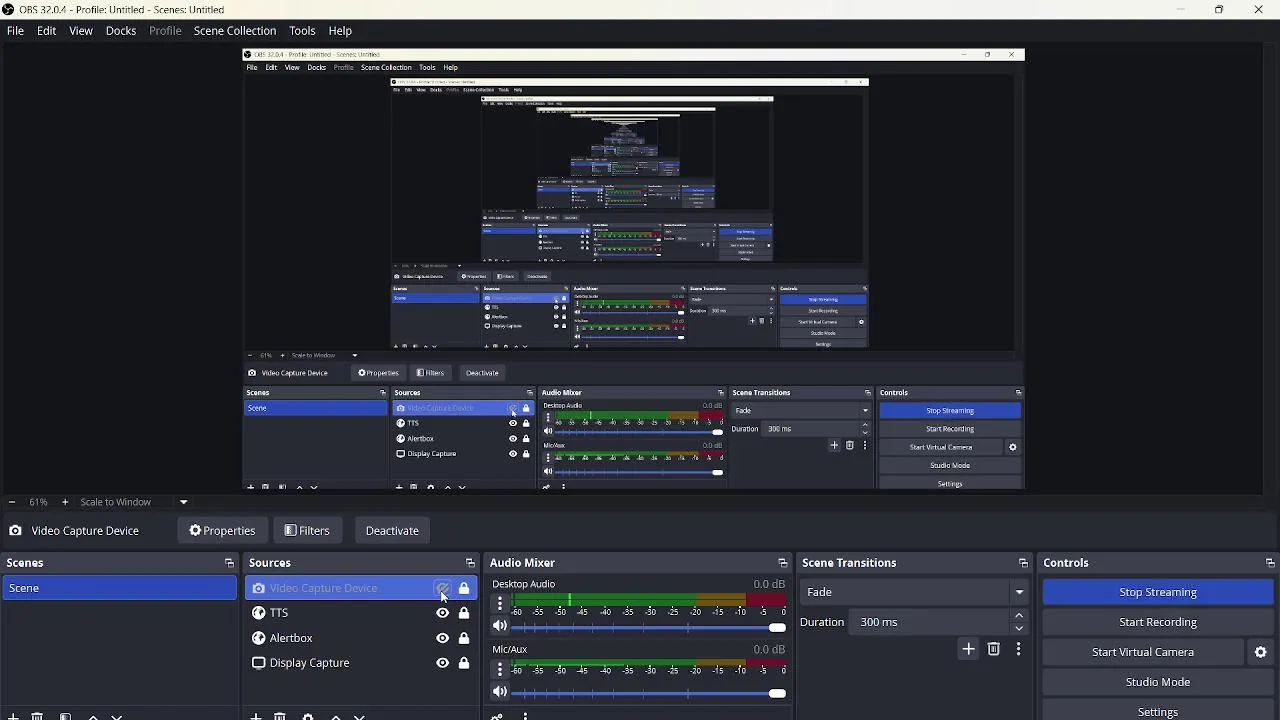The image size is (1280, 720).
Task: Enable Studio Mode
Action: point(1158,682)
